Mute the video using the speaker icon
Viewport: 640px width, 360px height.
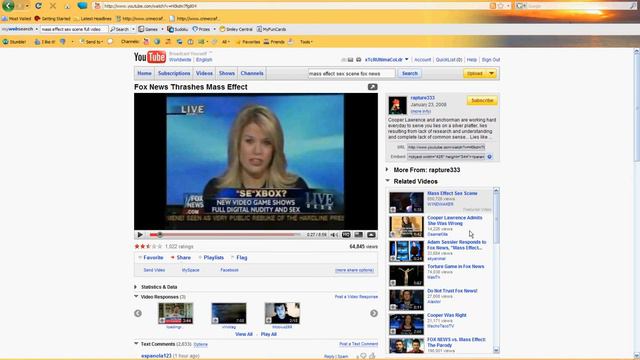tap(334, 235)
